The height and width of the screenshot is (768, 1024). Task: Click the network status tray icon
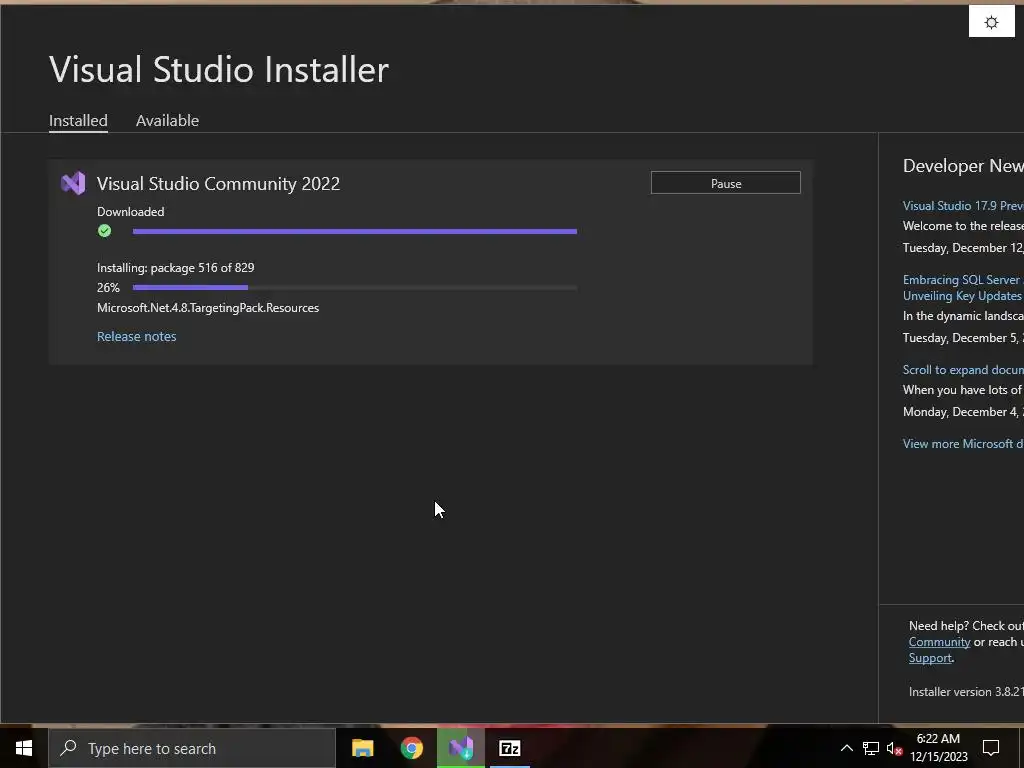click(x=871, y=748)
